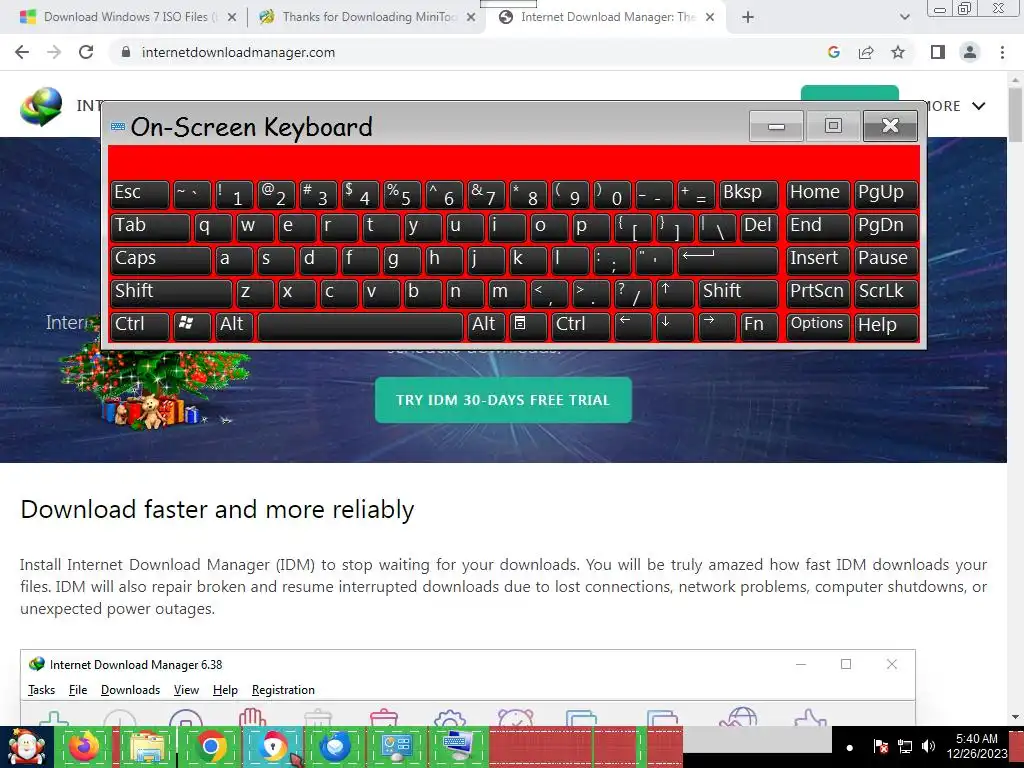Click down arrow key on On-Screen Keyboard
Viewport: 1024px width, 768px height.
pos(675,325)
